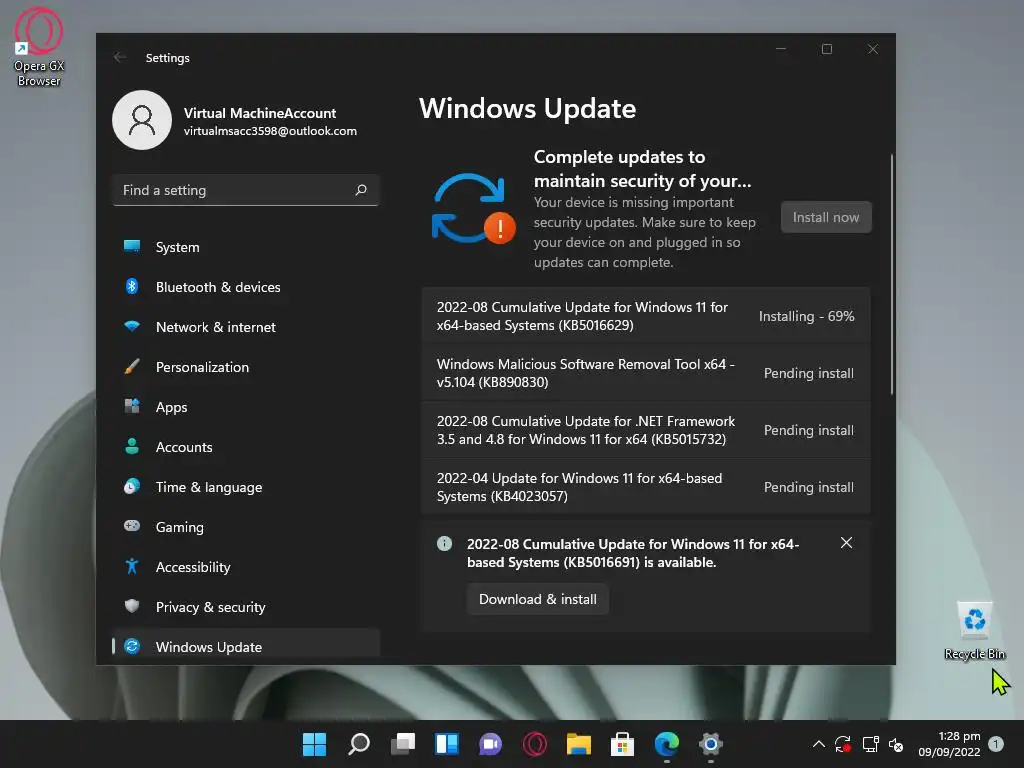Image resolution: width=1024 pixels, height=768 pixels.
Task: Select Network & internet category
Action: coord(246,327)
